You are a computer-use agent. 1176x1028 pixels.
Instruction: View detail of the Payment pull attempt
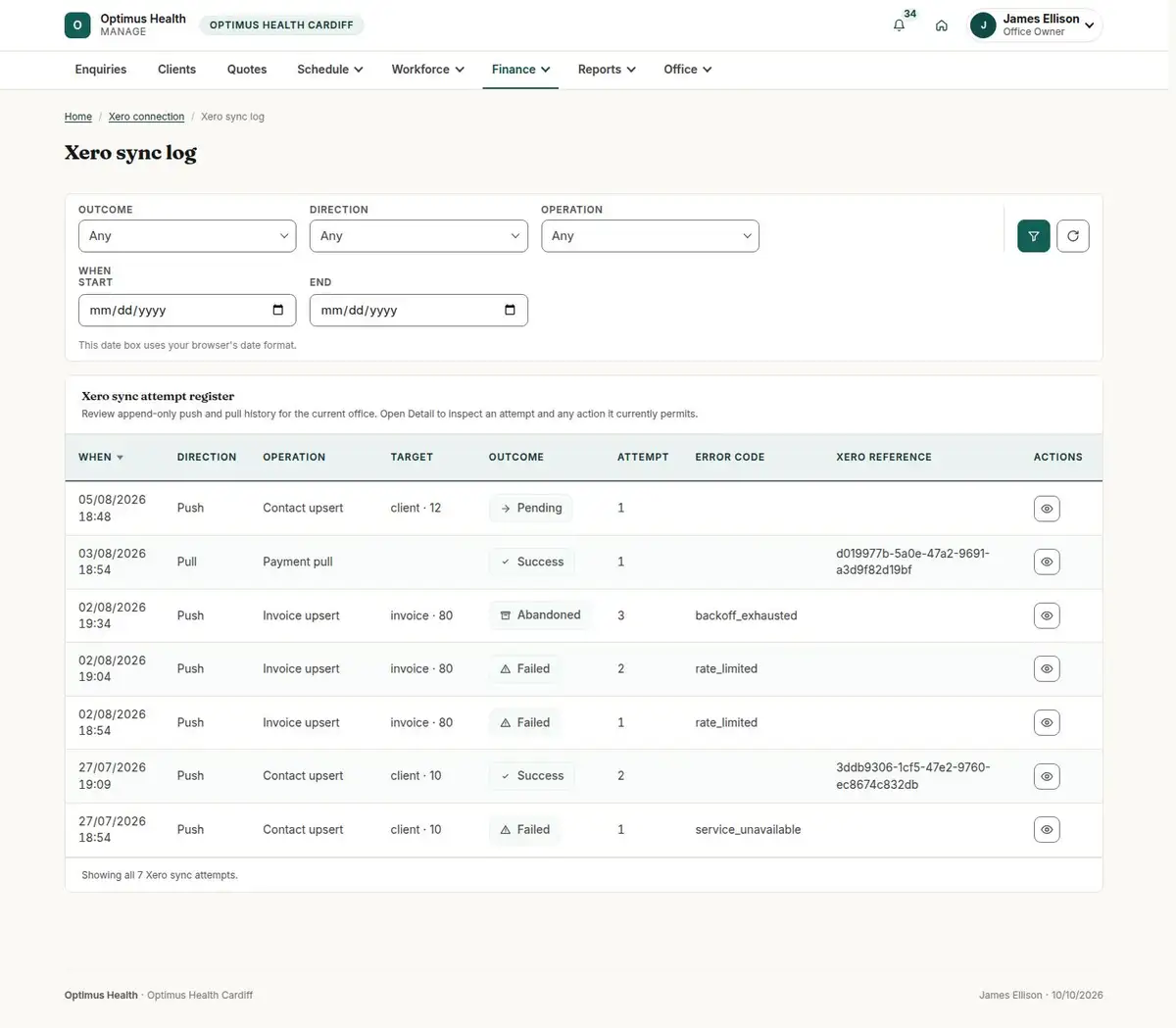point(1047,562)
